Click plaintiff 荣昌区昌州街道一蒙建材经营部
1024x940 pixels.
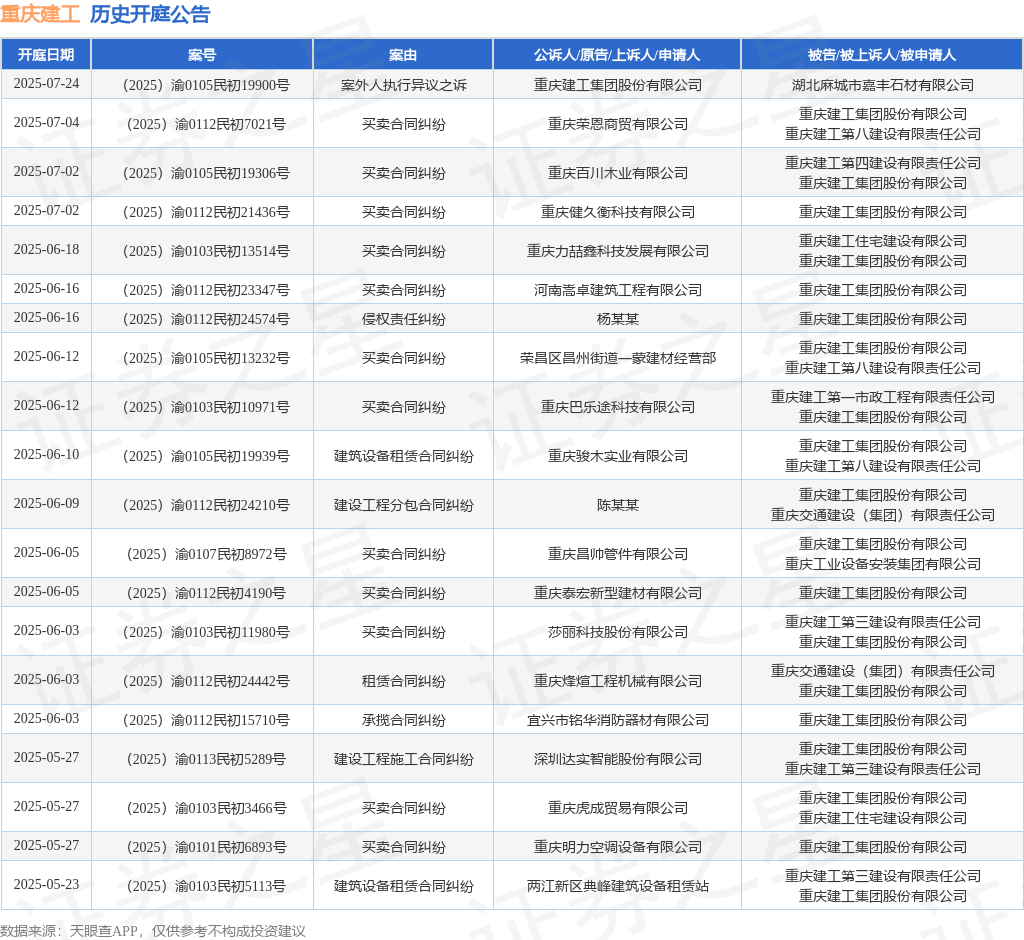618,358
